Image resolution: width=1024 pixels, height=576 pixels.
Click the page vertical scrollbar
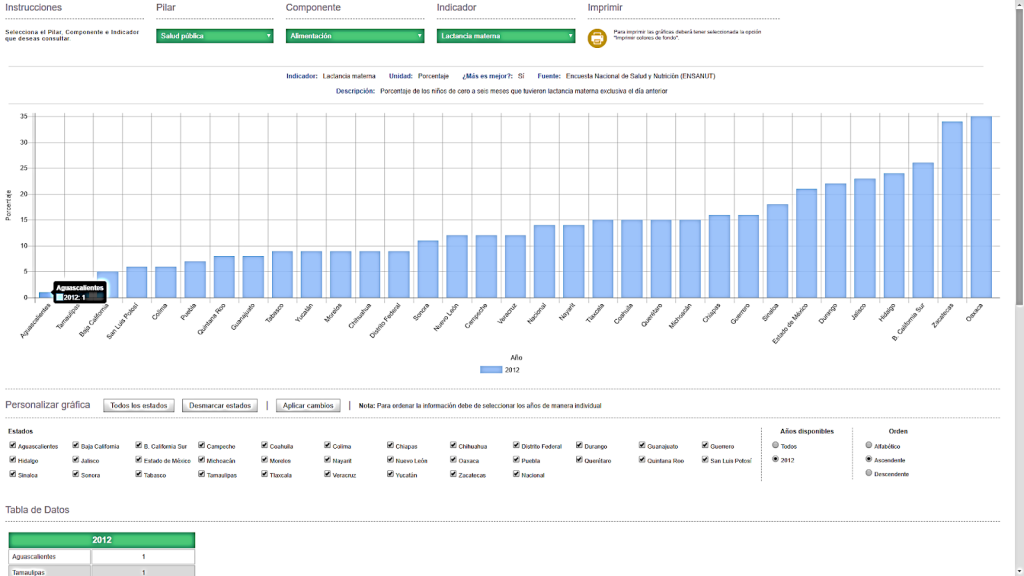coord(1019,150)
